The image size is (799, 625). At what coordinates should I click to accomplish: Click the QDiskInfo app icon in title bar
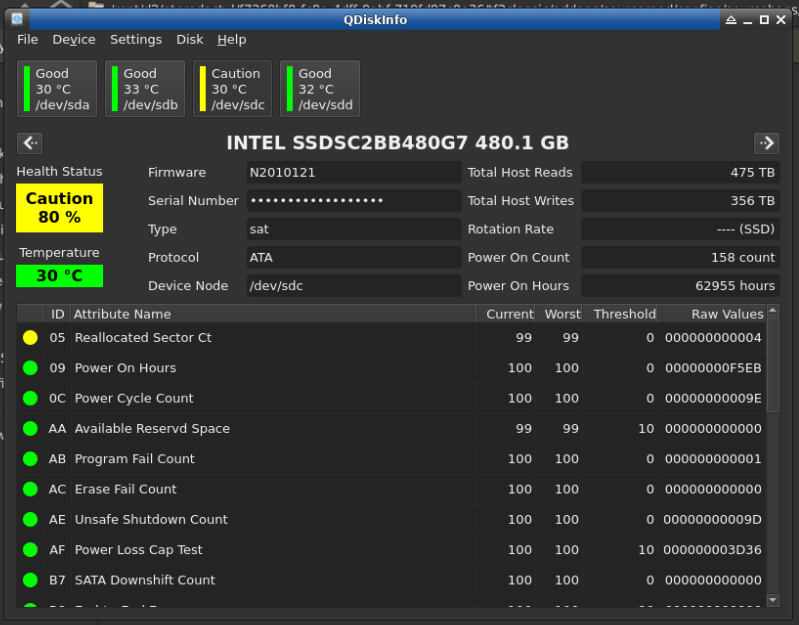17,19
